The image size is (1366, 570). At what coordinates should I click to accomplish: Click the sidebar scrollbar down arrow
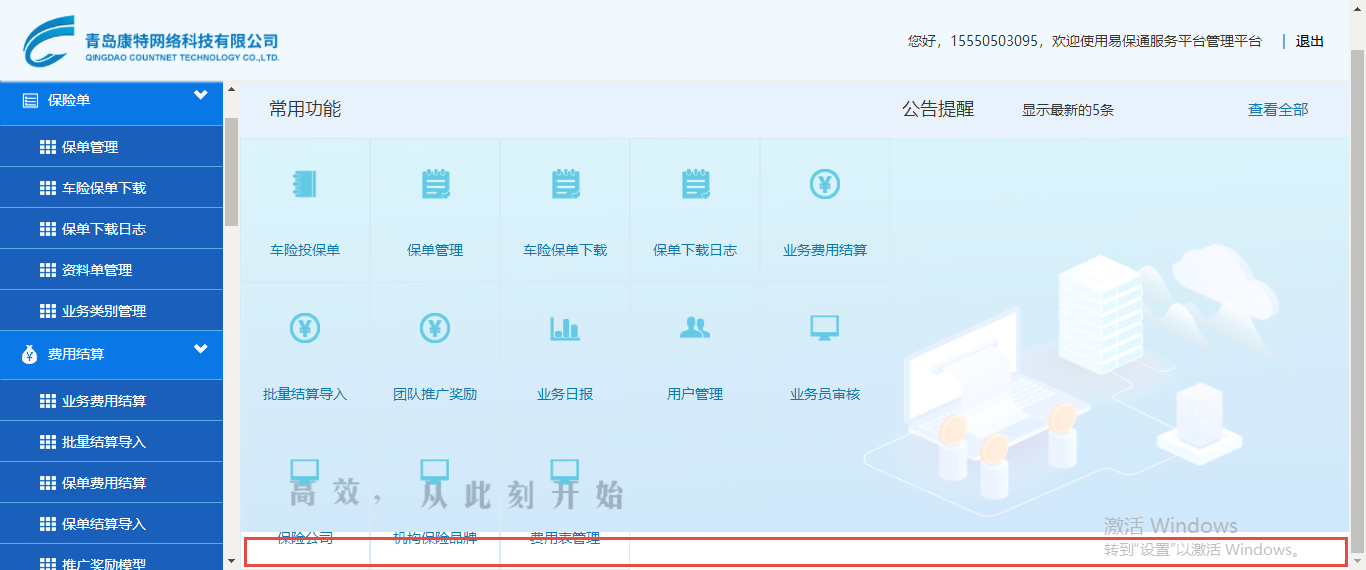(232, 561)
